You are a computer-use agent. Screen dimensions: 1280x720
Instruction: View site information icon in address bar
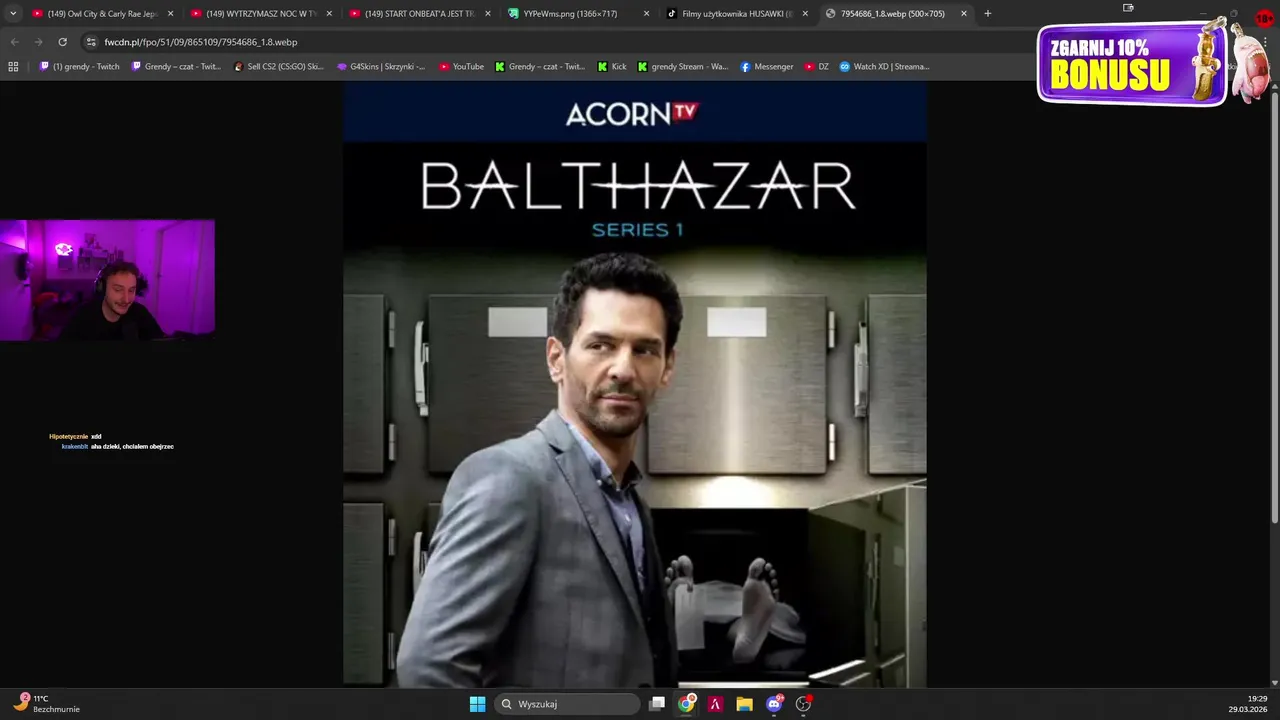click(91, 42)
